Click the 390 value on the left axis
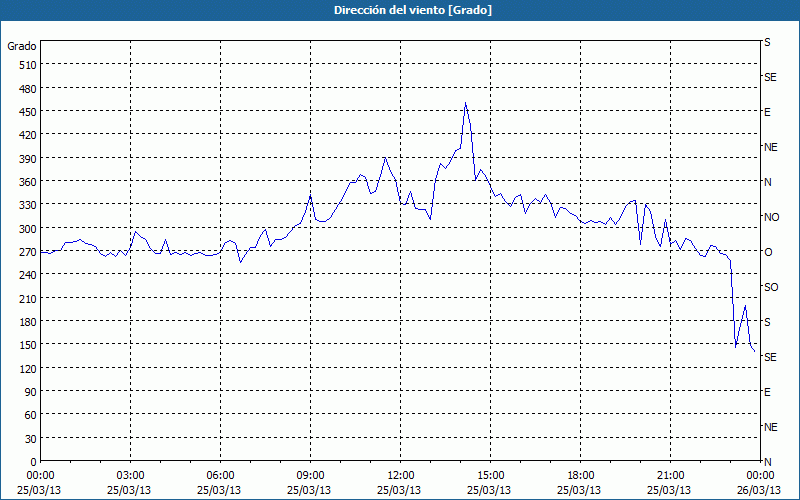Viewport: 800px width, 500px height. click(28, 159)
